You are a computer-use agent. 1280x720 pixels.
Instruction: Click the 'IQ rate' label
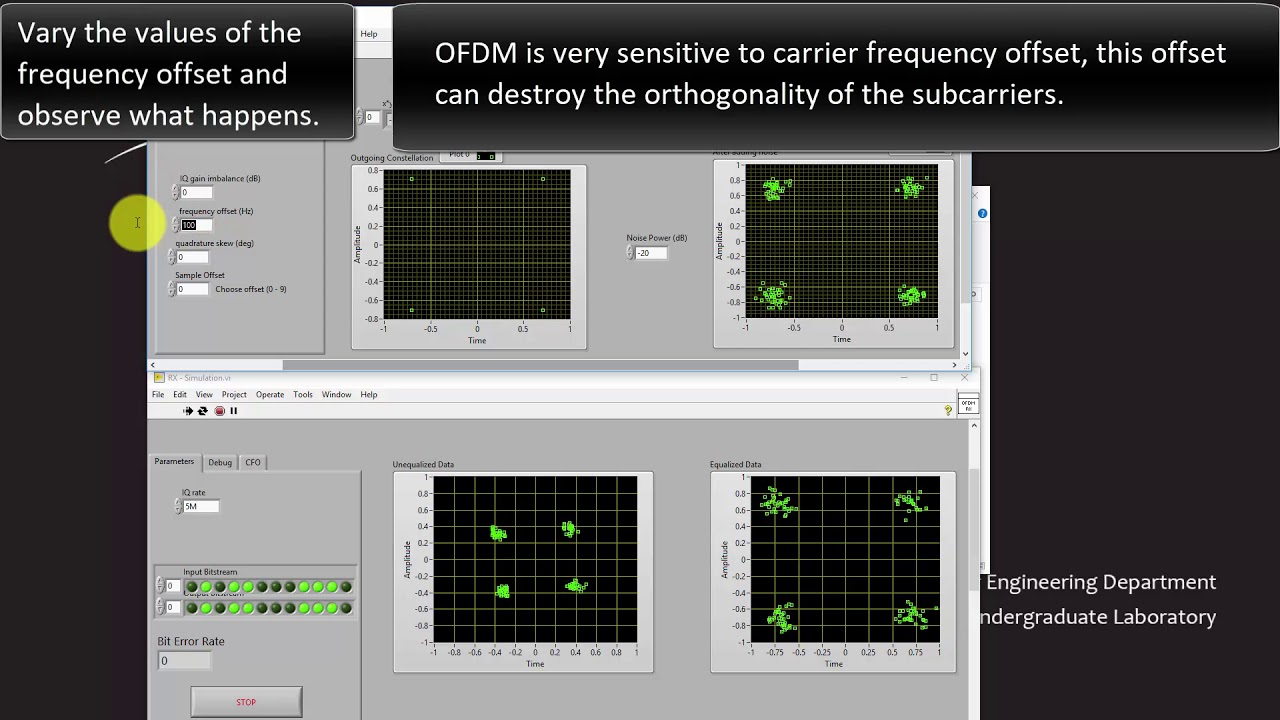pyautogui.click(x=193, y=492)
